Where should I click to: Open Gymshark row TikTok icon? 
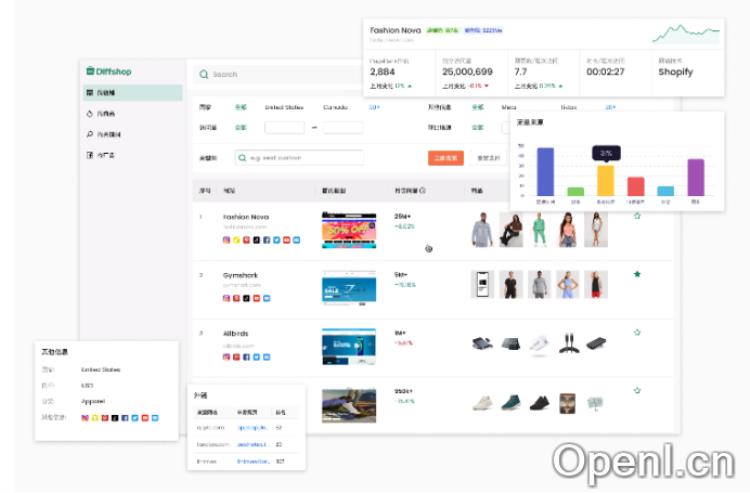246,298
